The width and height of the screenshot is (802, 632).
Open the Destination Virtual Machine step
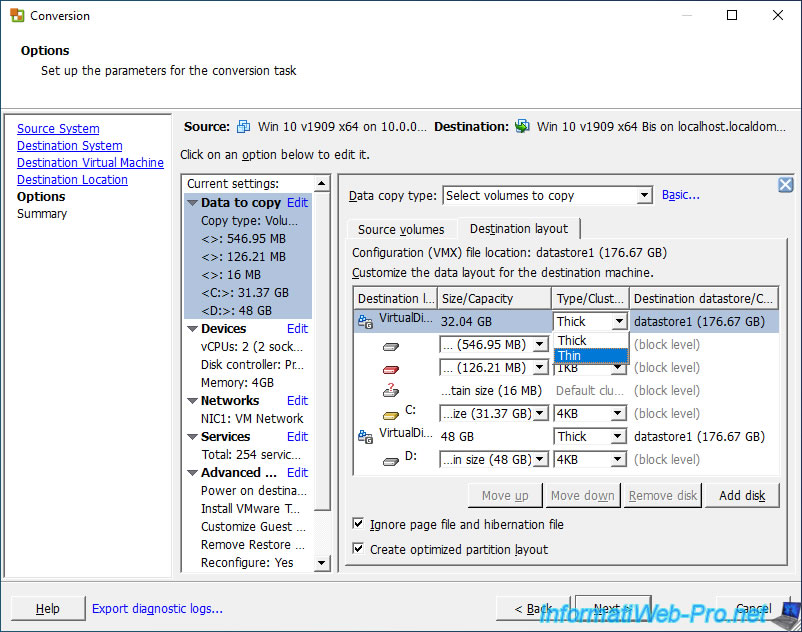coord(90,163)
